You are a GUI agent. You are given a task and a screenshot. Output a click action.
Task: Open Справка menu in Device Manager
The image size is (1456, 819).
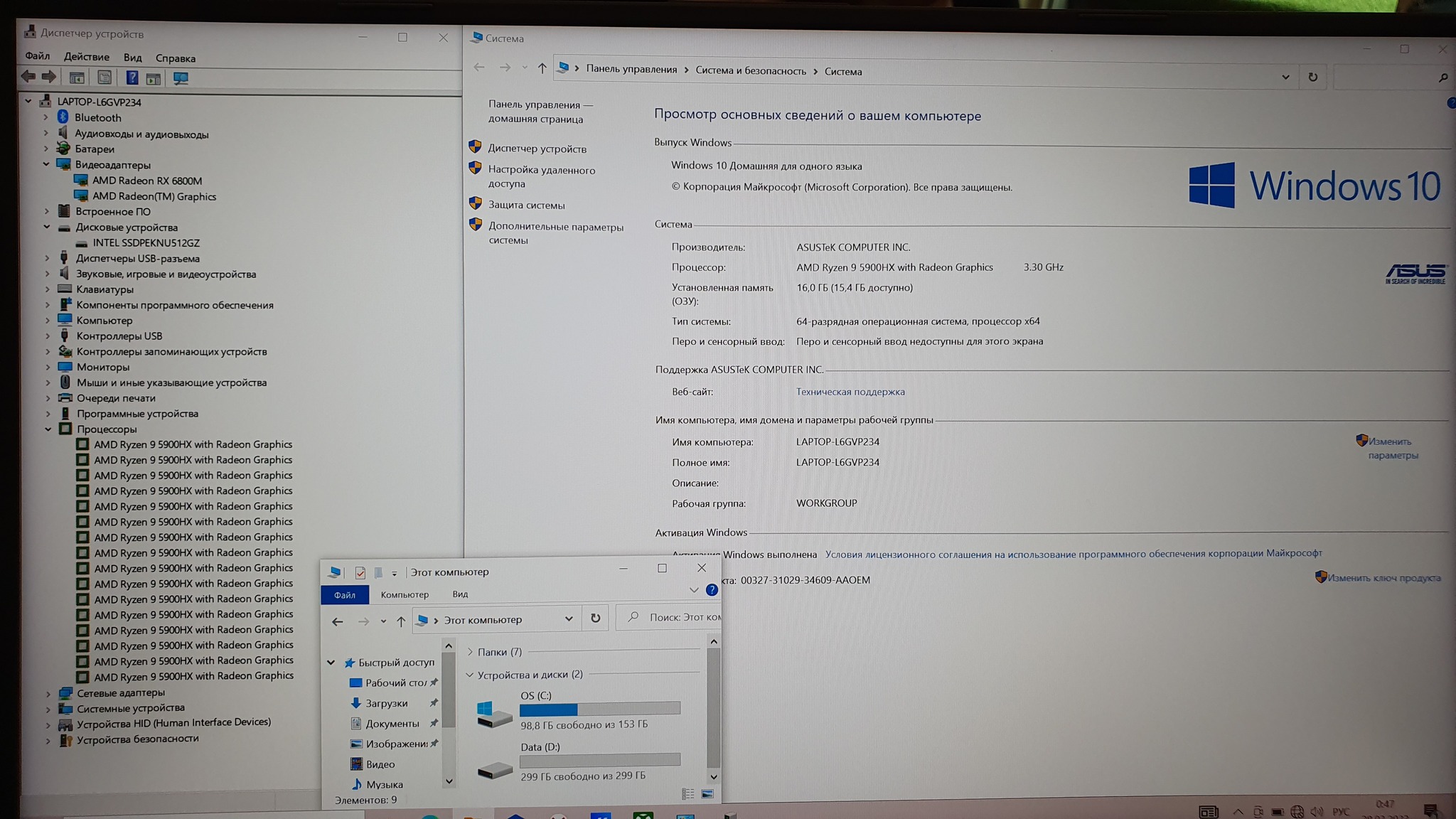[x=176, y=58]
